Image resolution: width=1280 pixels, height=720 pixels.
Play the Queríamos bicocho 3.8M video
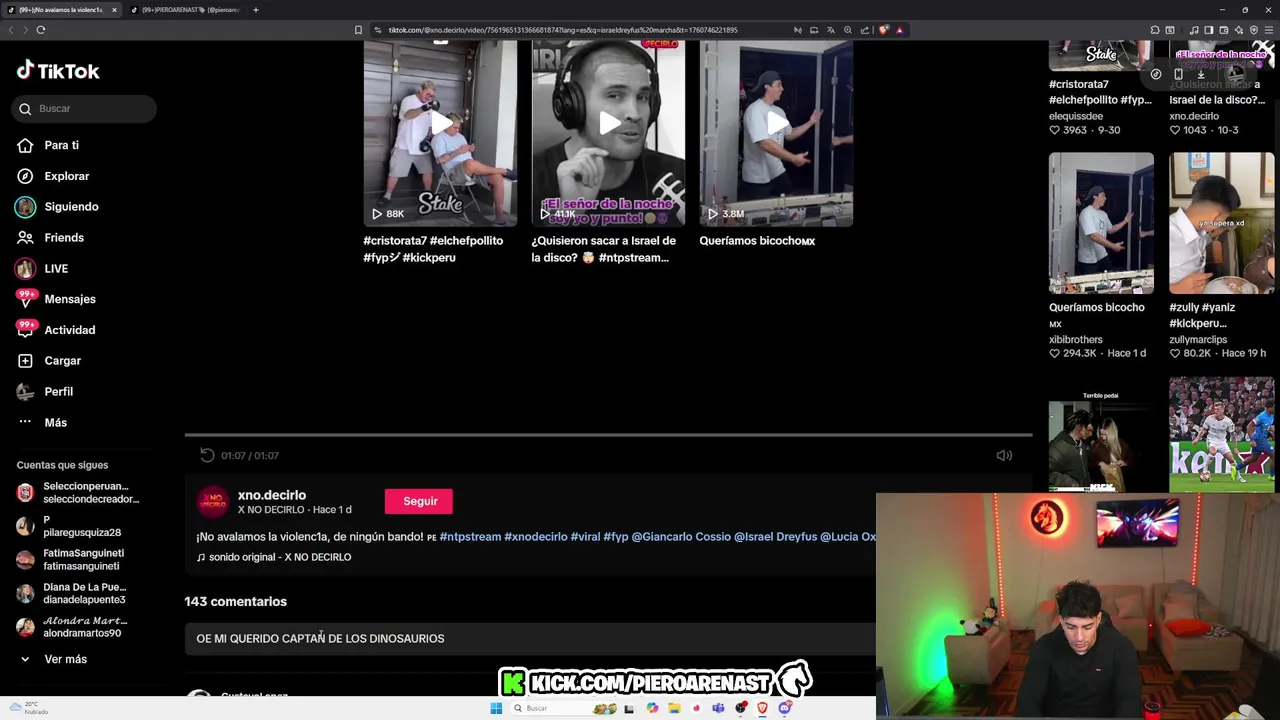tap(776, 133)
